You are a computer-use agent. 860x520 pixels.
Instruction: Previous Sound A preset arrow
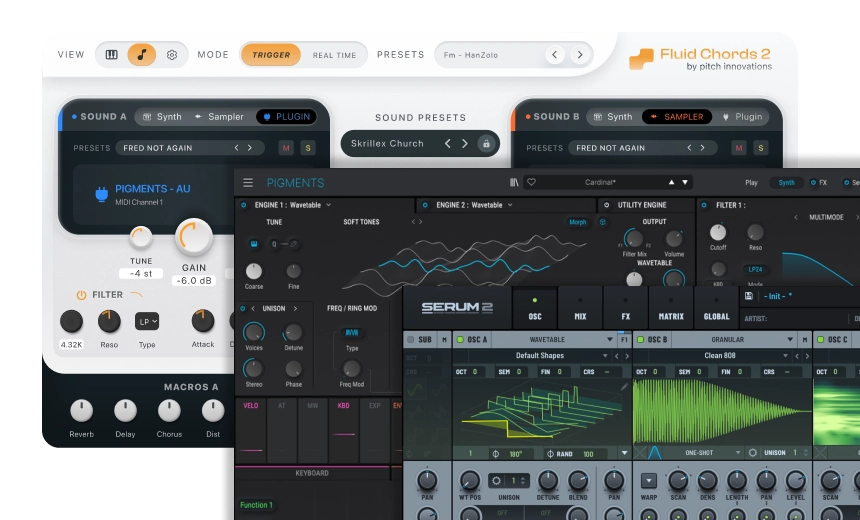(236, 148)
